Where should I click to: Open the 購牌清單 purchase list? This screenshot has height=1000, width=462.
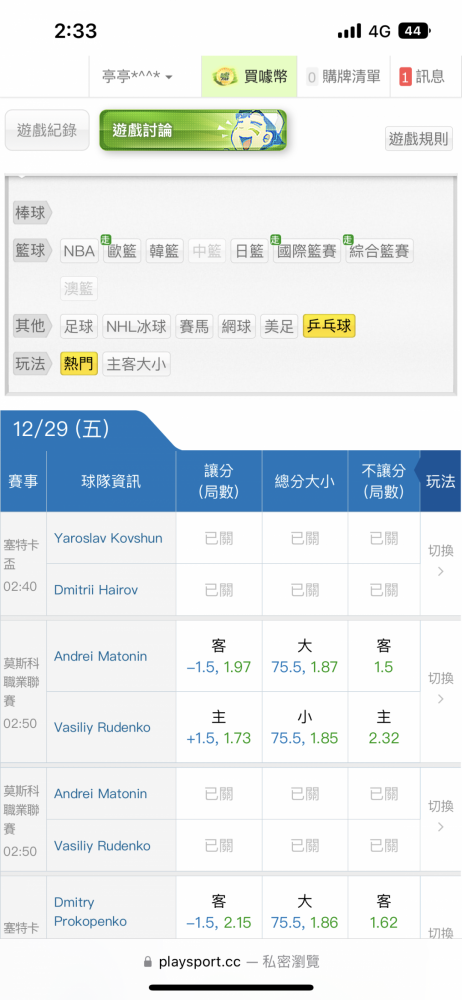(x=343, y=77)
